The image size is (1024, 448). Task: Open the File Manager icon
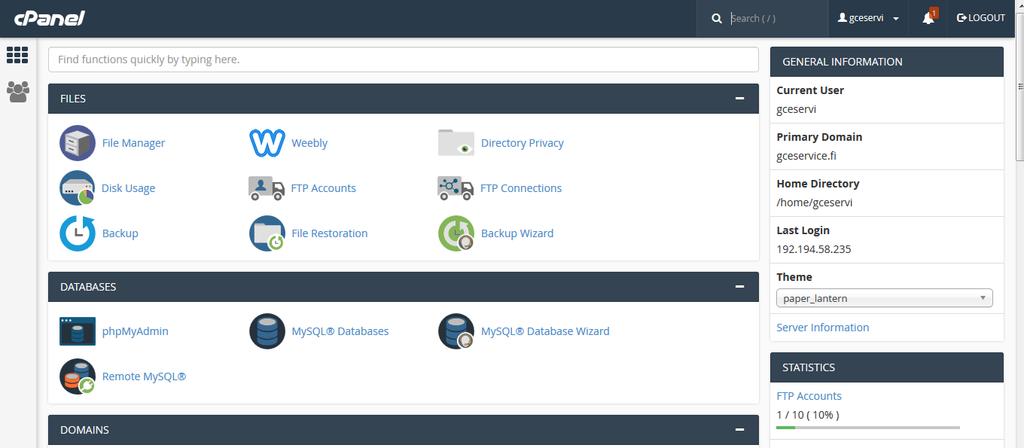pyautogui.click(x=77, y=143)
